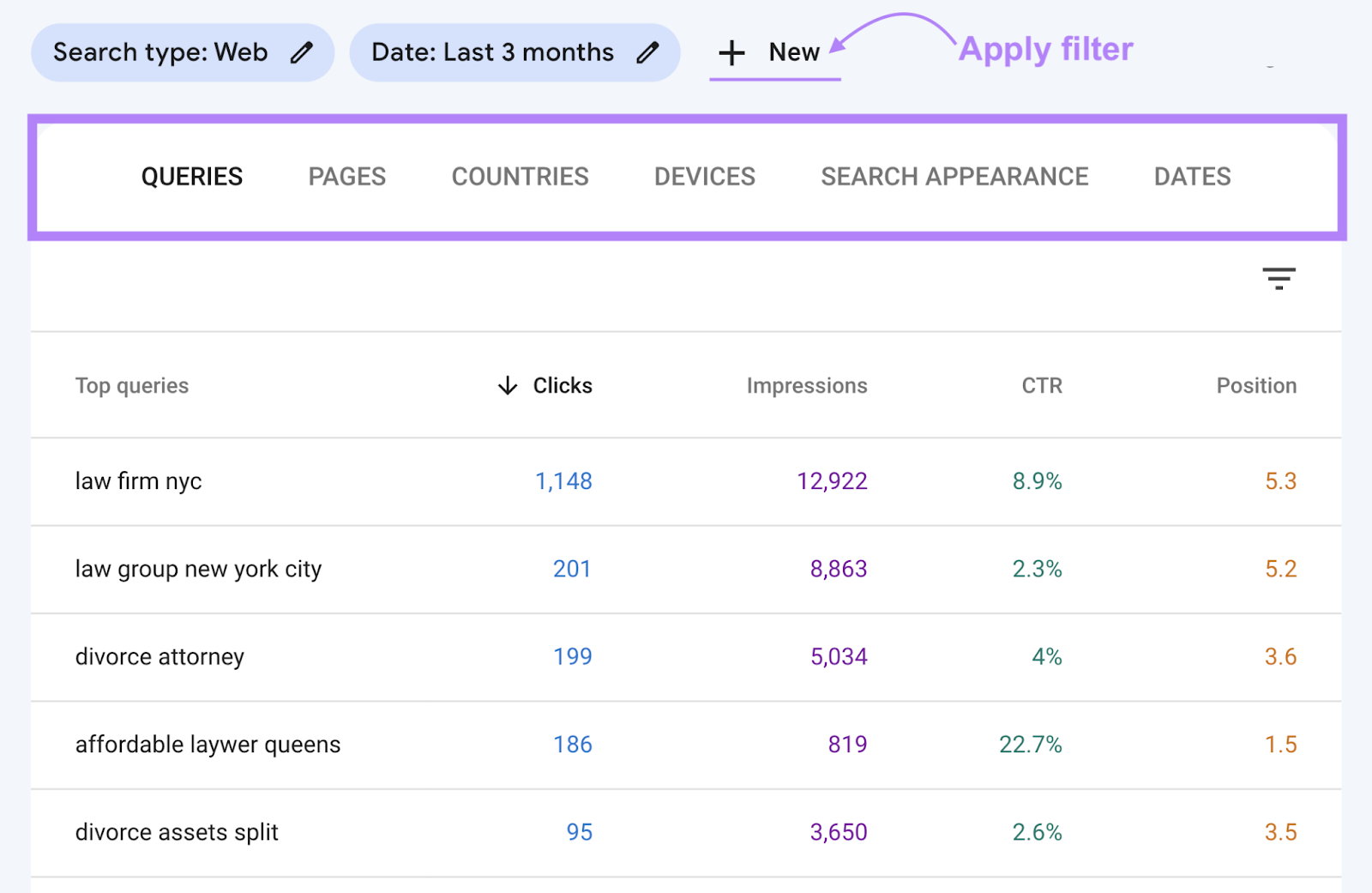Open the 'divorce attorney' query

(159, 657)
